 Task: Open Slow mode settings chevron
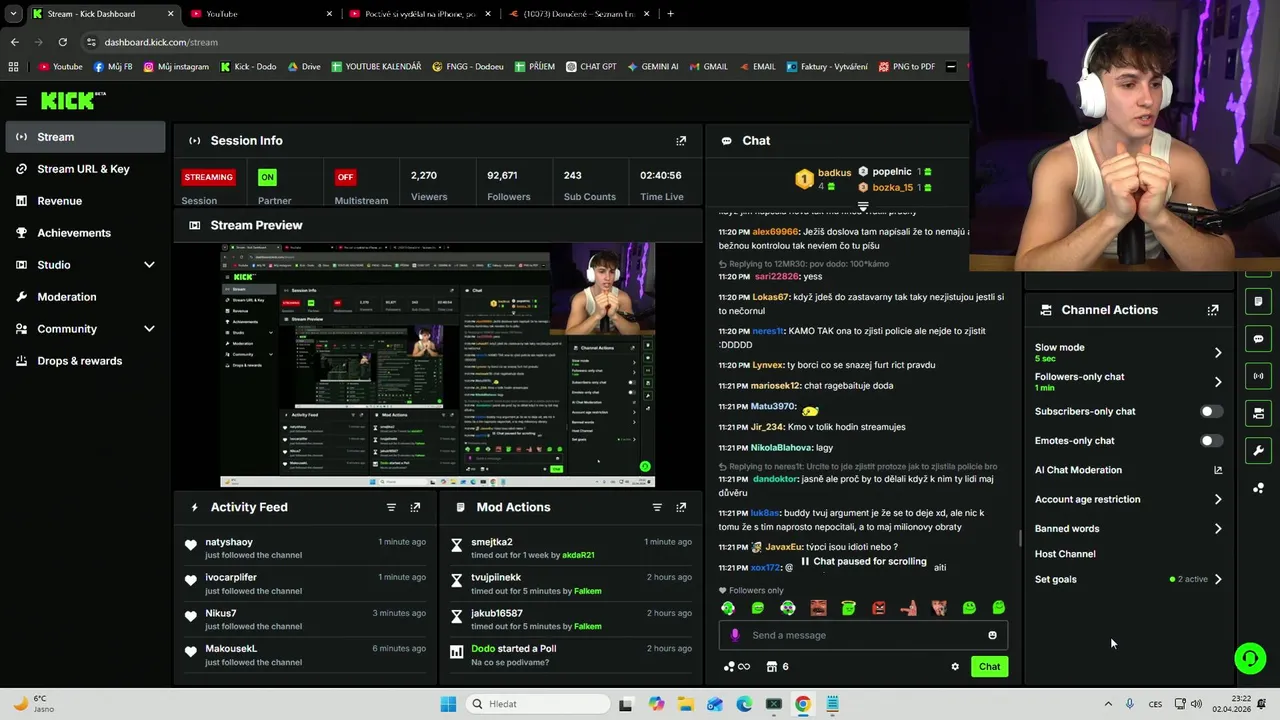1217,352
